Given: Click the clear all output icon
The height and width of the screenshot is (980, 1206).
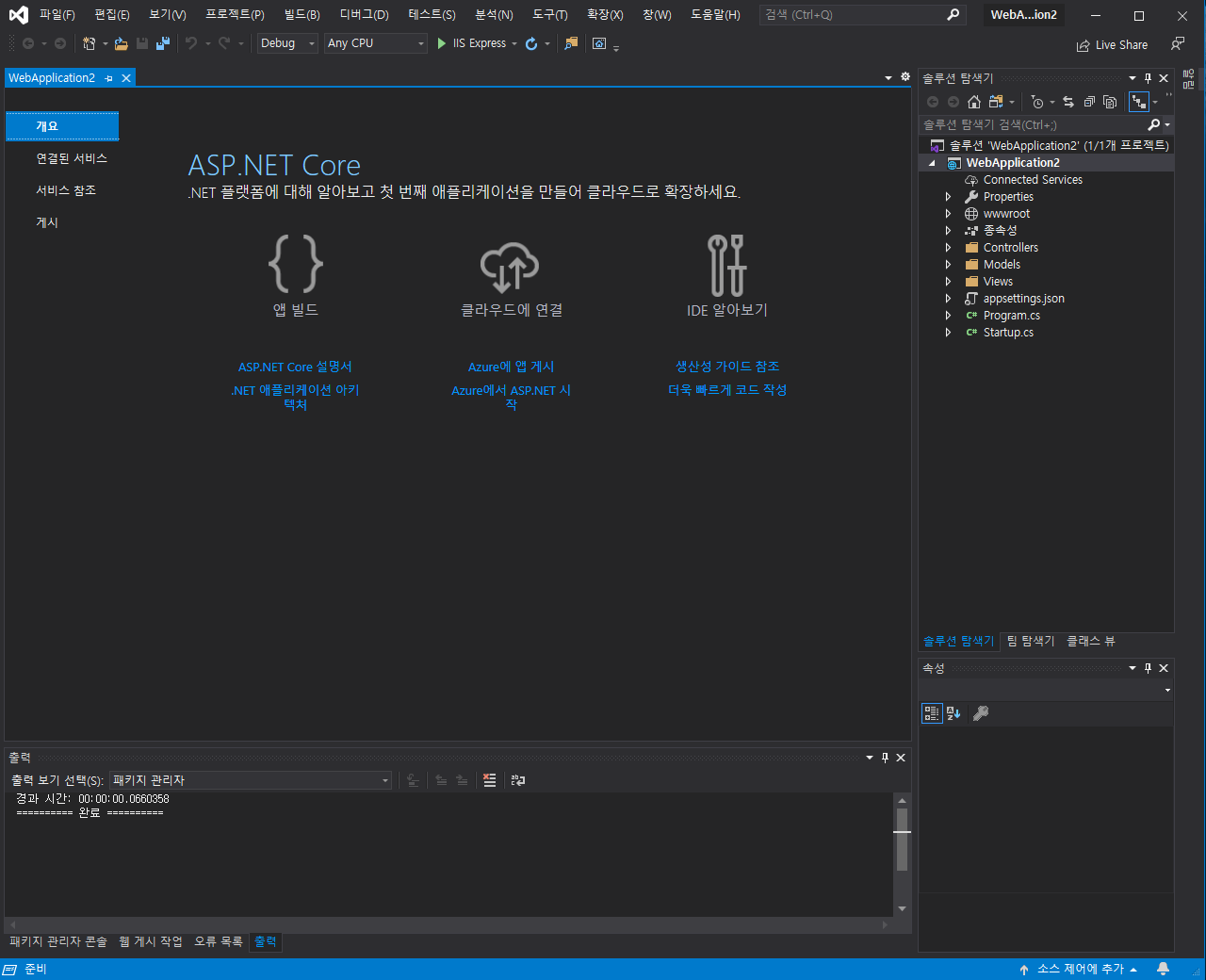Looking at the screenshot, I should (489, 780).
